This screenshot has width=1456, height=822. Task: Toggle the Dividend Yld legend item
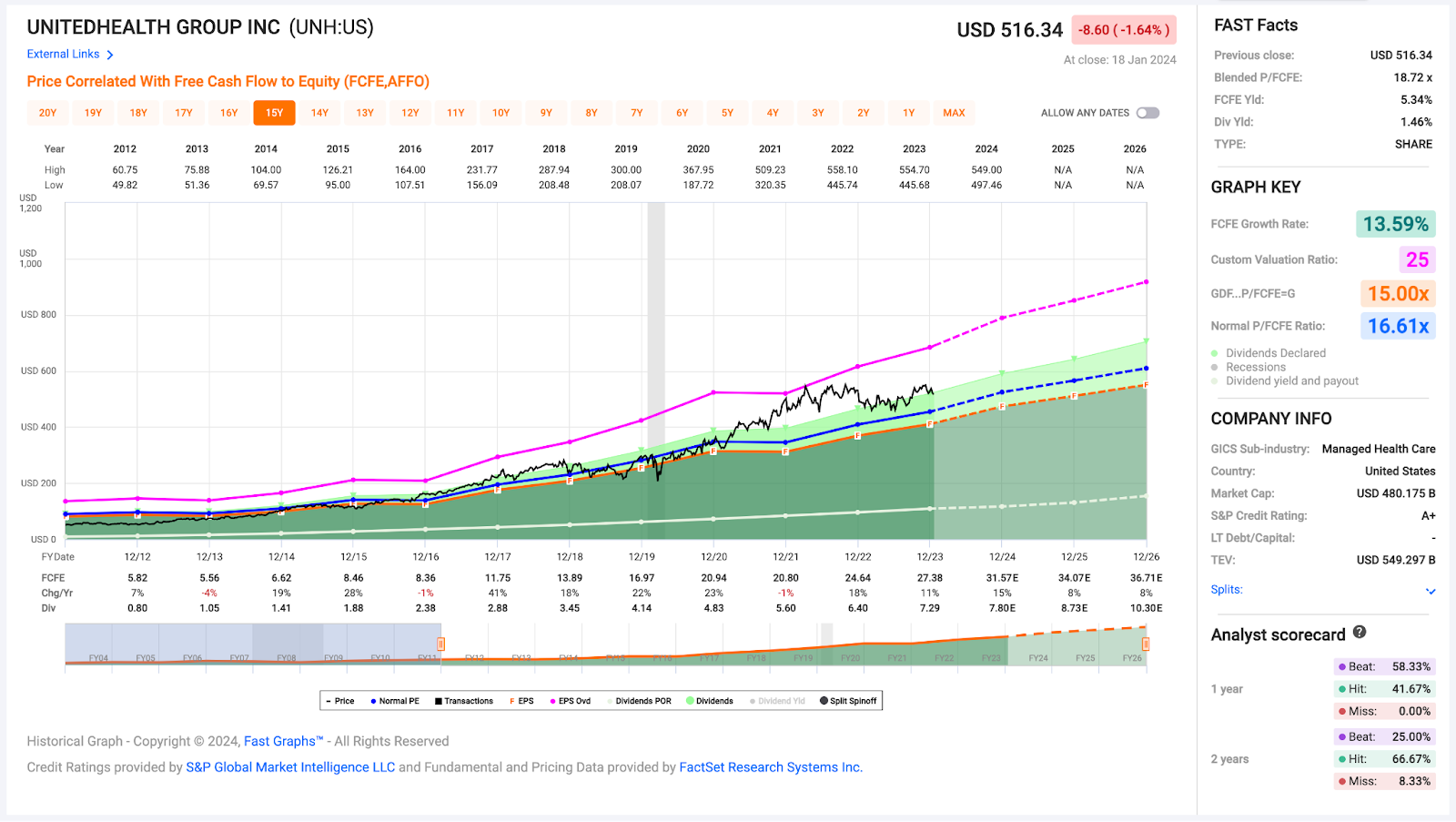777,701
